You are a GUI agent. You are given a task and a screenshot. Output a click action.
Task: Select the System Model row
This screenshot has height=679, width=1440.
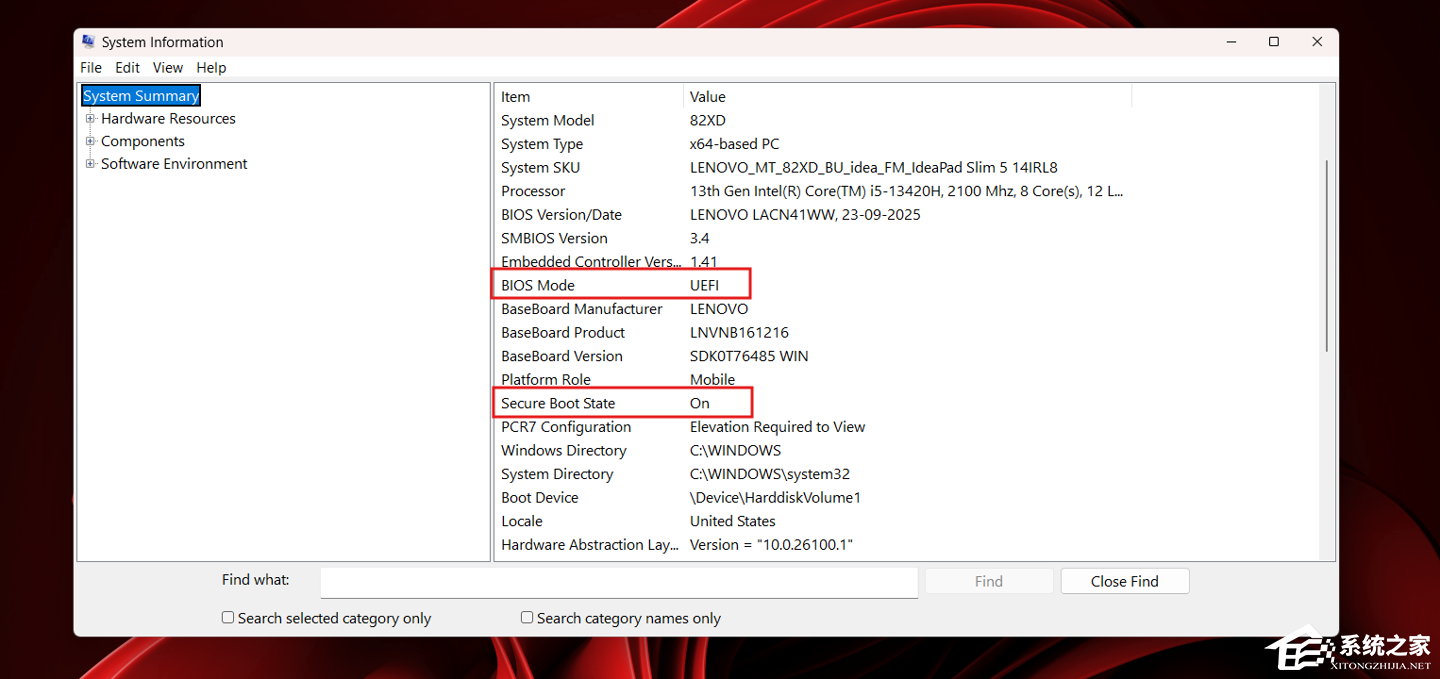[813, 120]
